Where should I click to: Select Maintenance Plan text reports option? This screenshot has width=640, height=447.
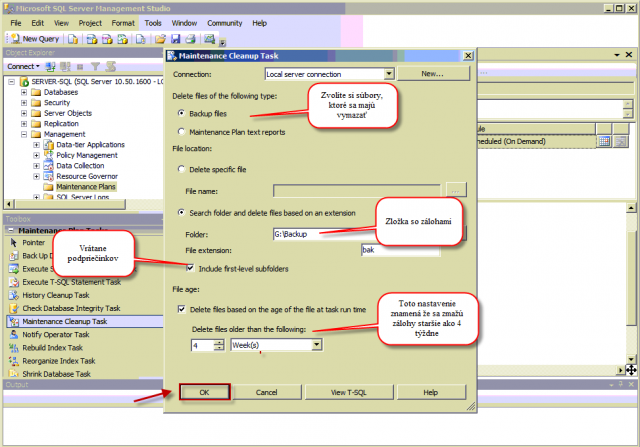tap(182, 131)
